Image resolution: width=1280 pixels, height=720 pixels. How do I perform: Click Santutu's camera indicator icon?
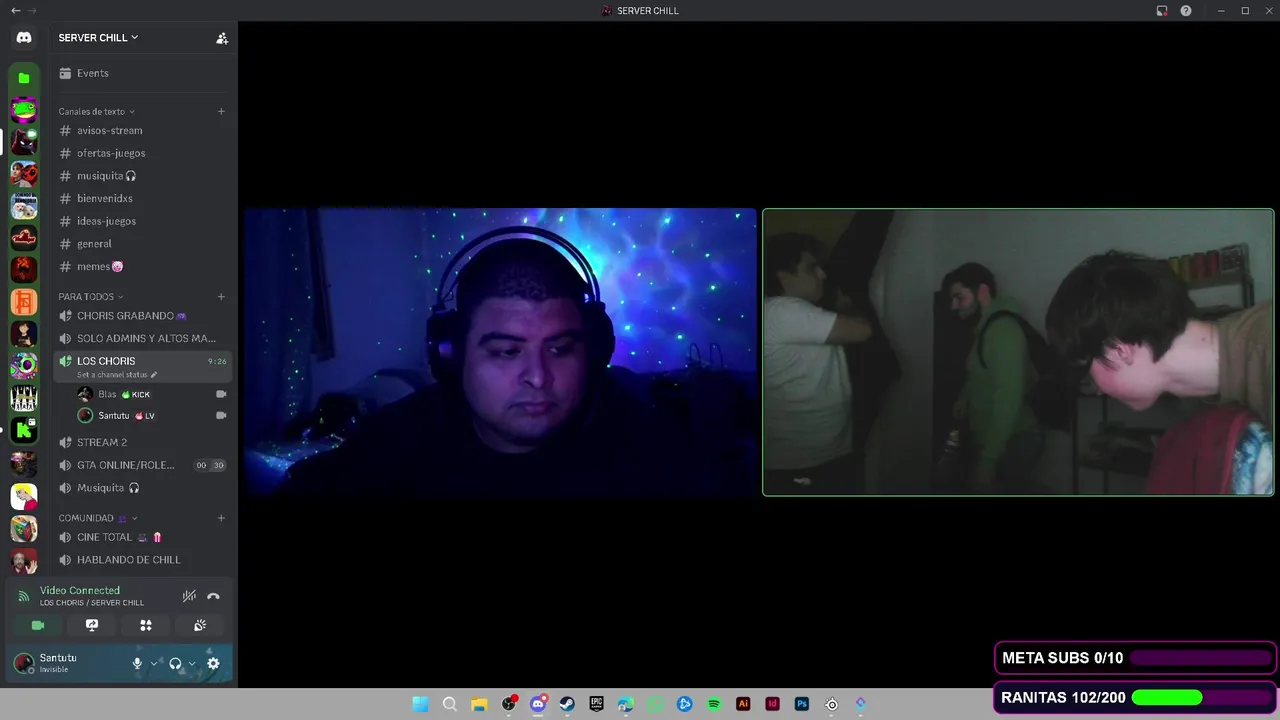tap(221, 415)
